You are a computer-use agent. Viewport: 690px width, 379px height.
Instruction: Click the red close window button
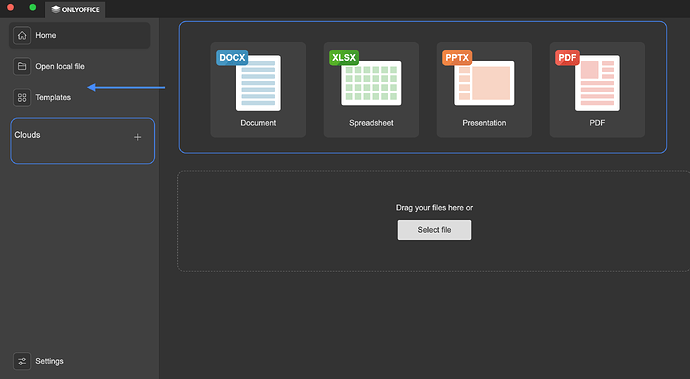(x=11, y=7)
